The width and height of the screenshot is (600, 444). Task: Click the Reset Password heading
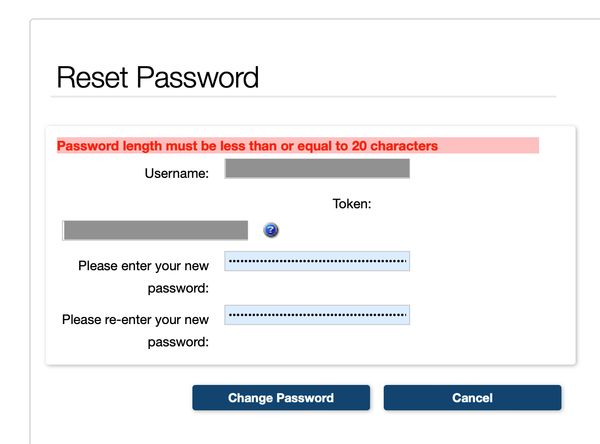(x=158, y=77)
